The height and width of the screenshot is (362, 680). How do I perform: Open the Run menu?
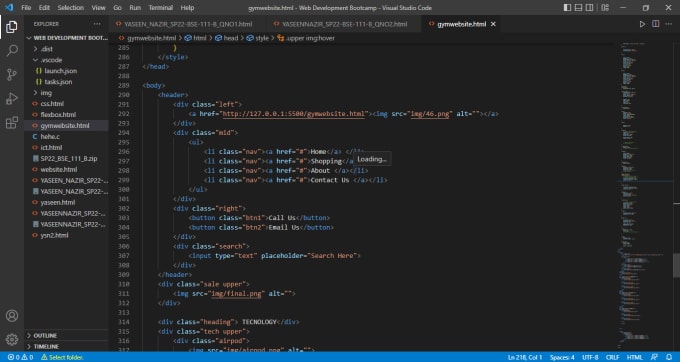135,8
